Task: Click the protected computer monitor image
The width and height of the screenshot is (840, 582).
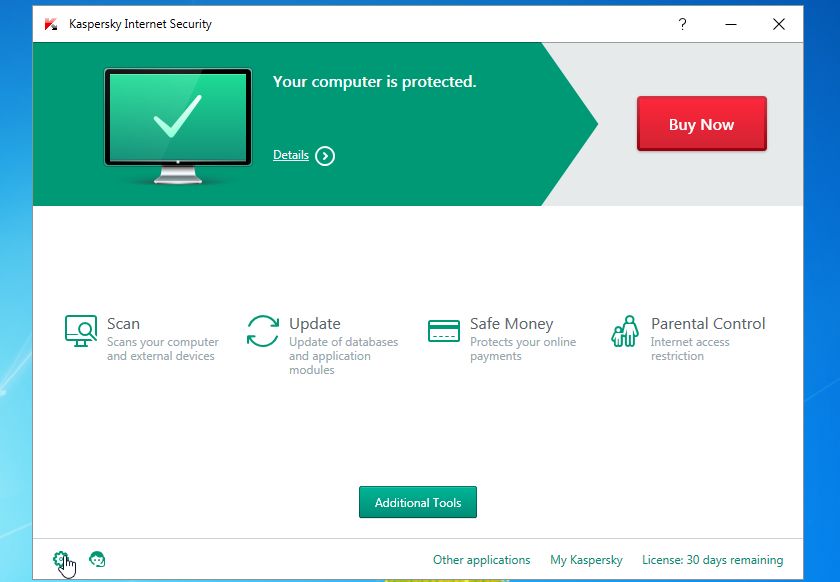Action: [178, 126]
